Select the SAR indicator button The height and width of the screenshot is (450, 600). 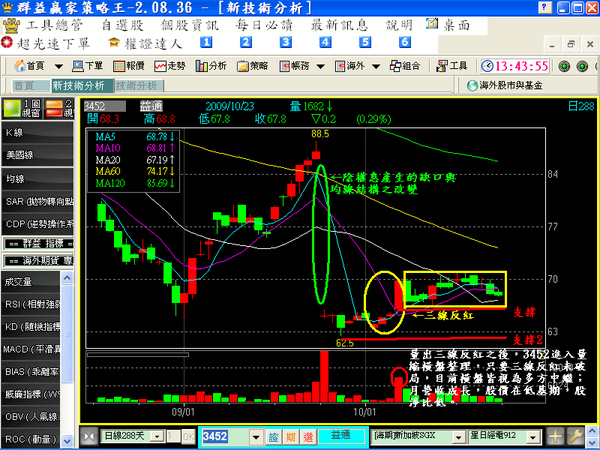[x=38, y=201]
